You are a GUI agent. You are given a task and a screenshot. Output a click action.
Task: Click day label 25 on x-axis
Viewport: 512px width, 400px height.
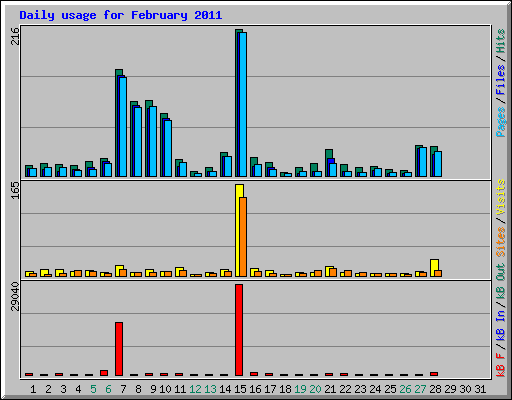click(390, 389)
